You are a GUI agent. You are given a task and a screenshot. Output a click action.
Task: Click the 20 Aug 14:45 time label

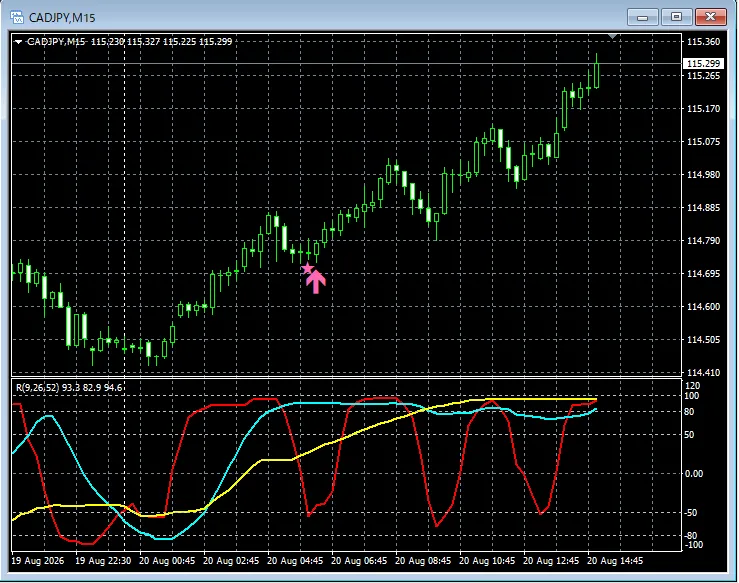(x=615, y=561)
